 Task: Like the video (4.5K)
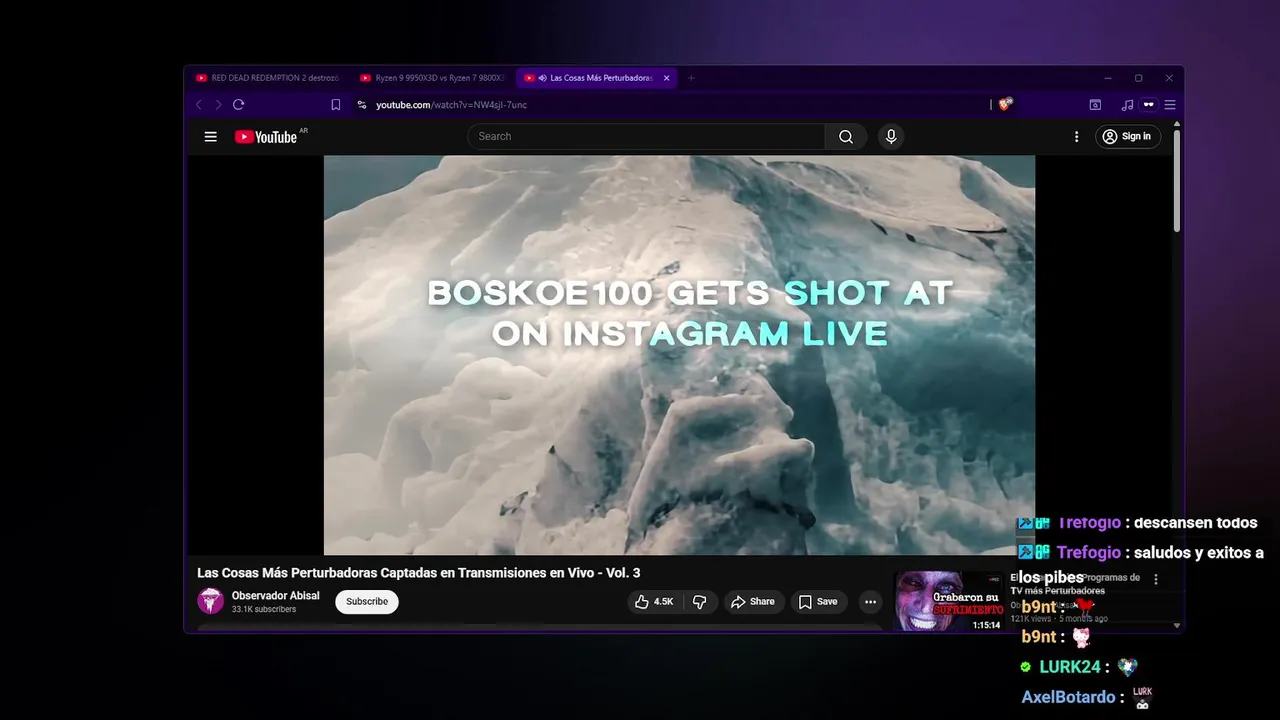tap(654, 602)
